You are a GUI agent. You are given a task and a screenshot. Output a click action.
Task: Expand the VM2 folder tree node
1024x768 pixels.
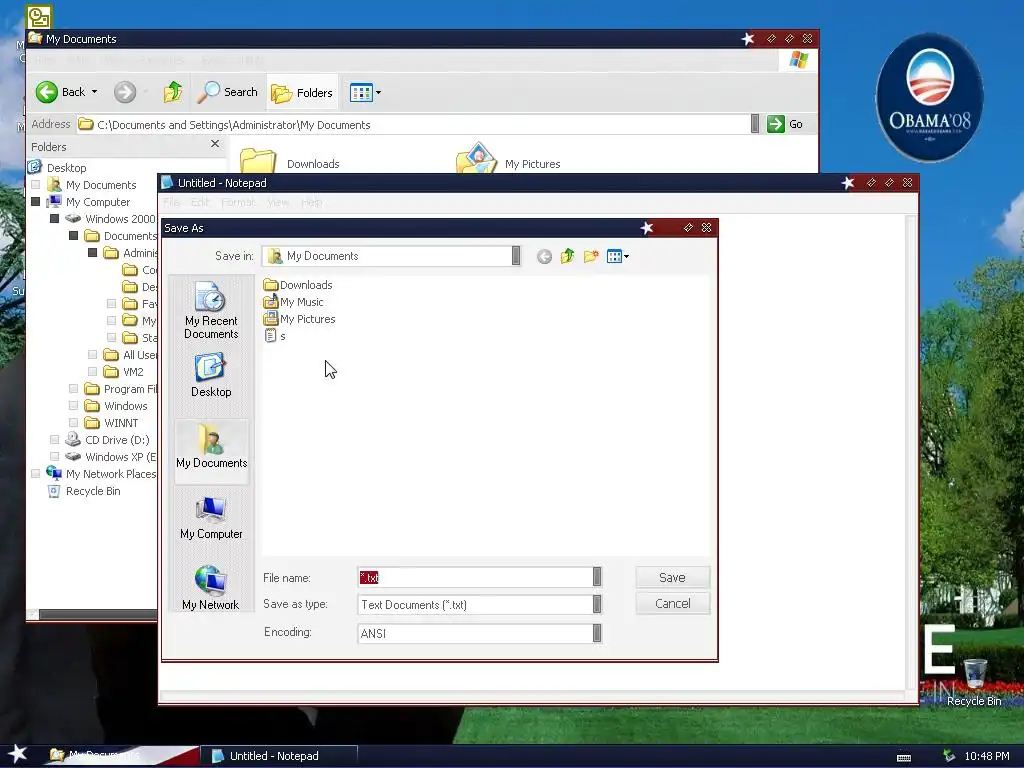93,372
